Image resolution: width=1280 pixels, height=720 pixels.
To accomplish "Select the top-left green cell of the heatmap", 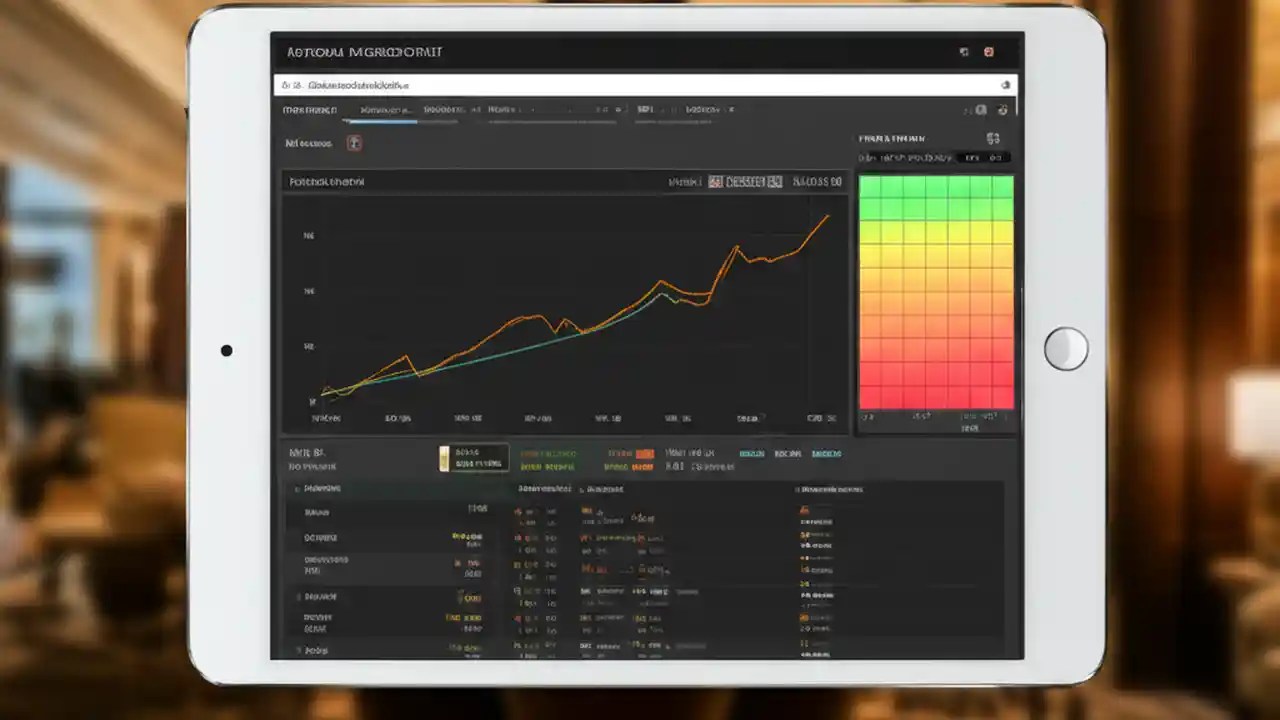I will (x=870, y=186).
